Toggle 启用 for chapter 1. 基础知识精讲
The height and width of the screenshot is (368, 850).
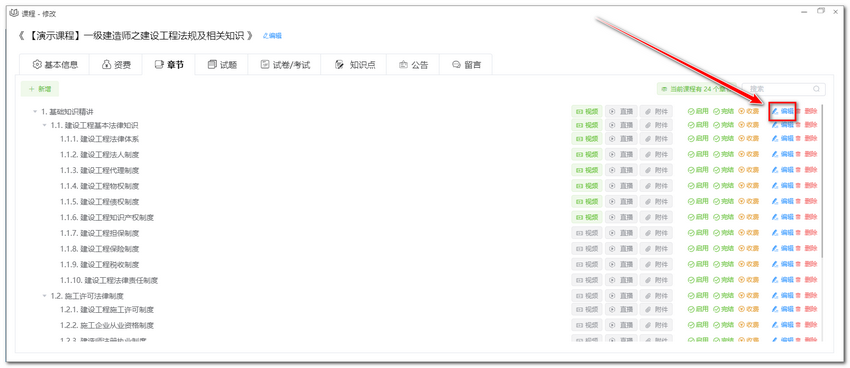698,111
